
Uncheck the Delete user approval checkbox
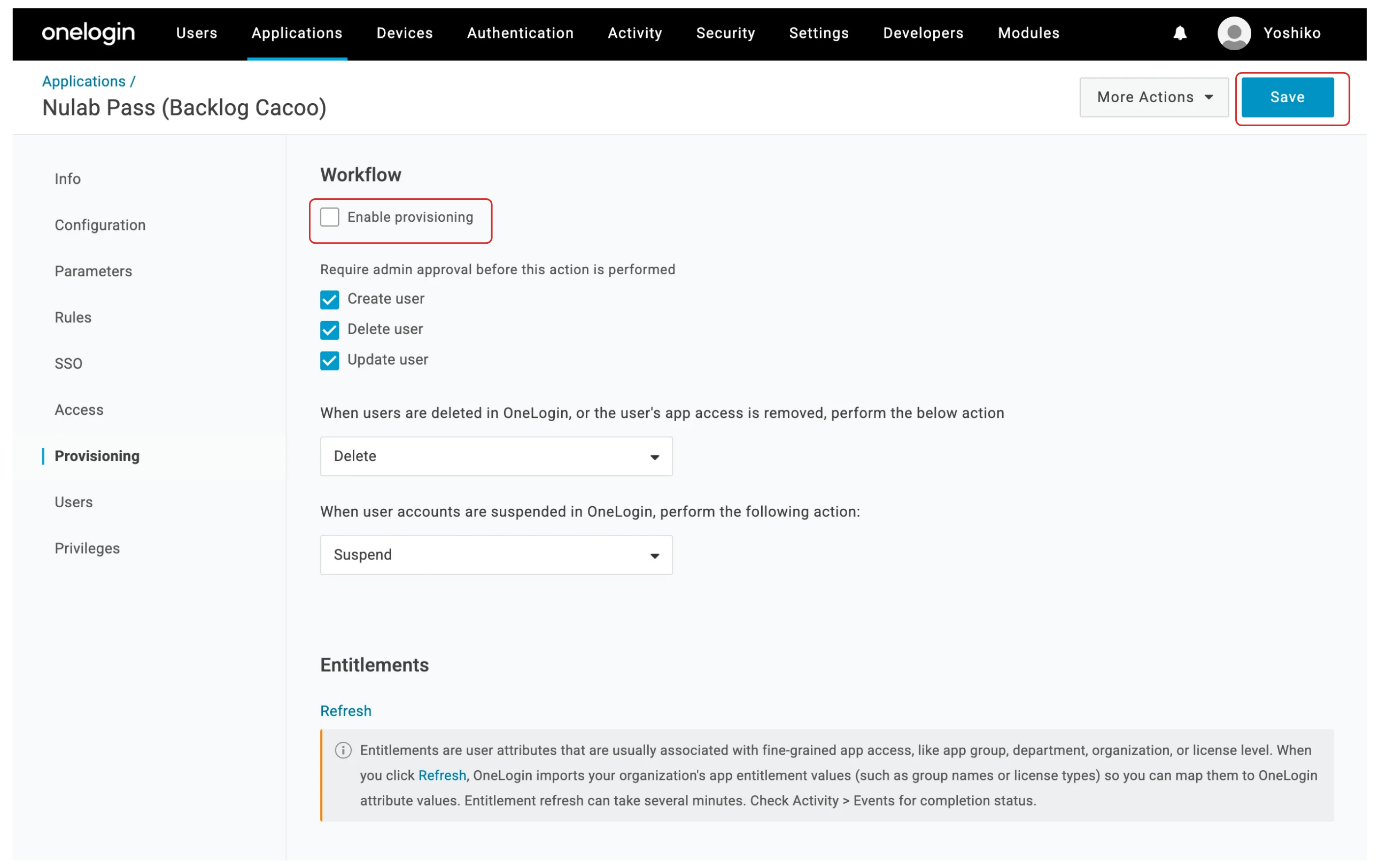330,330
